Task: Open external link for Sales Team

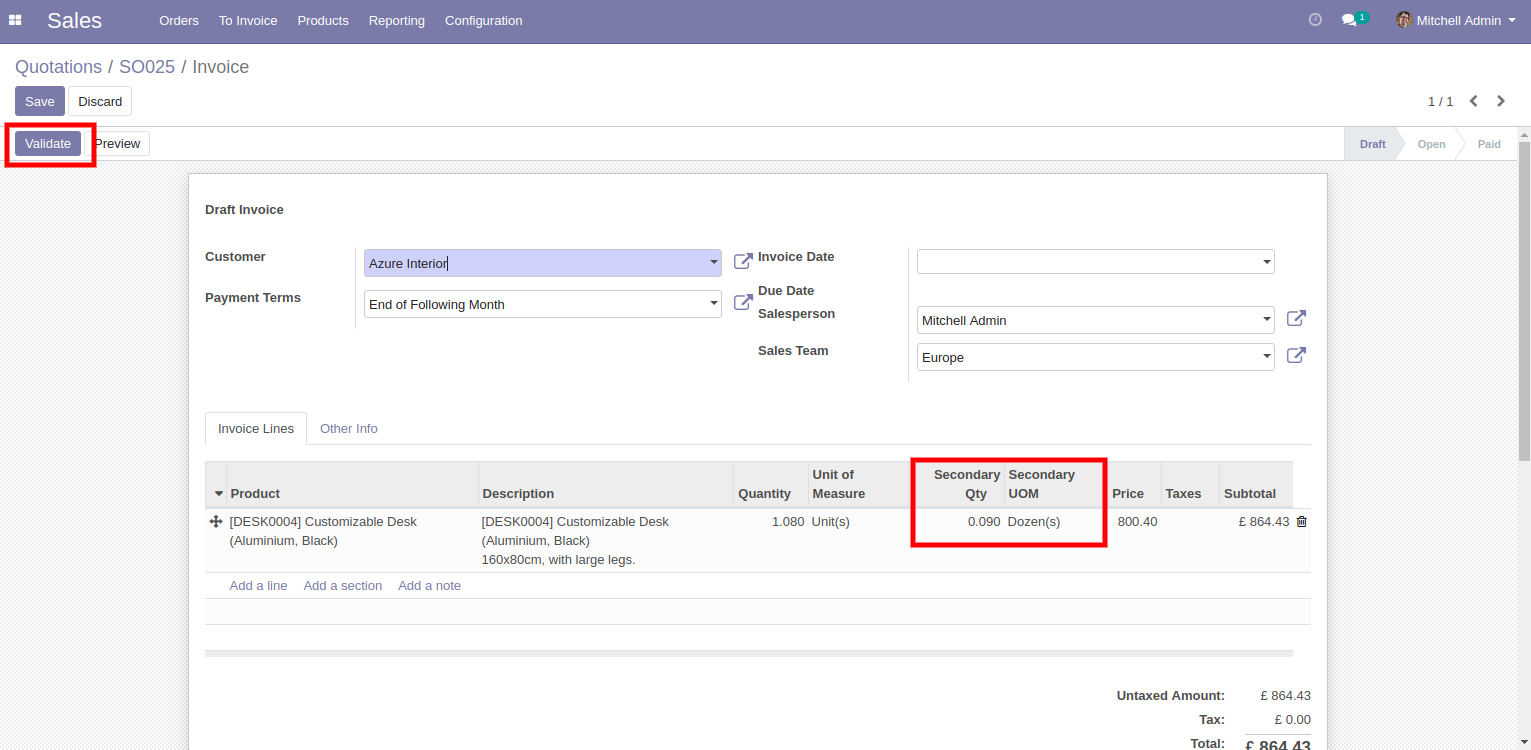Action: coord(1296,356)
